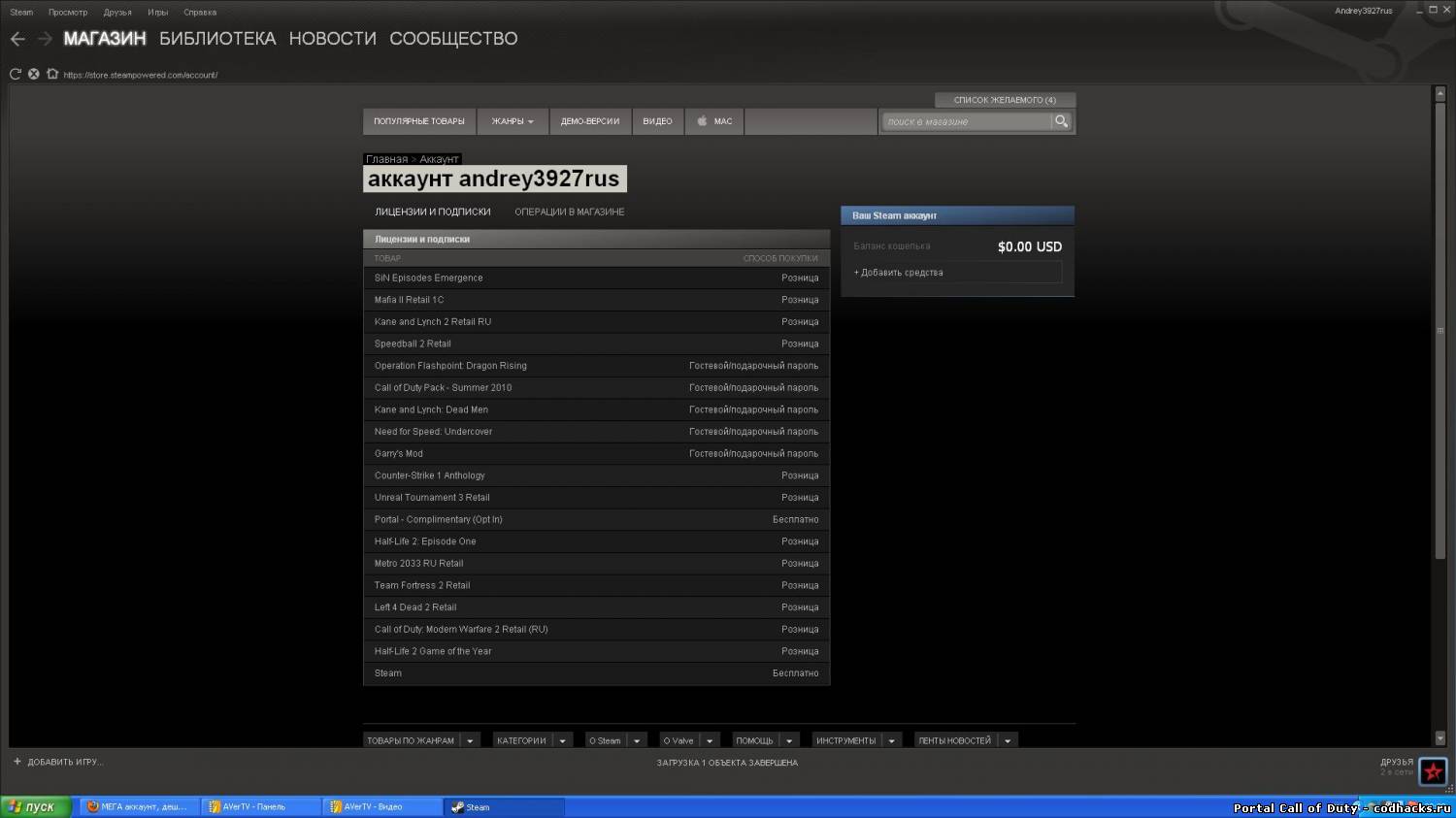Viewport: 1456px width, 818px height.
Task: Expand the ЖАНРЫ dropdown
Action: pos(513,121)
